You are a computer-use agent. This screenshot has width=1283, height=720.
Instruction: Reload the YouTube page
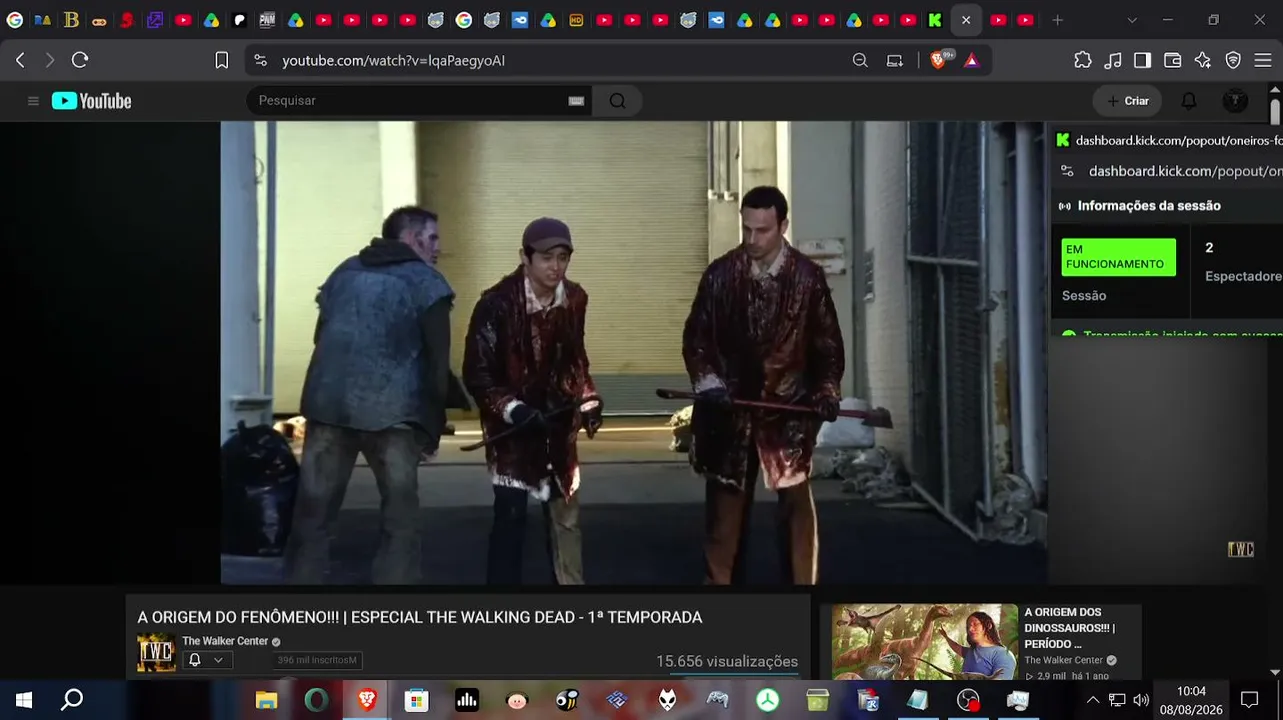coord(80,60)
